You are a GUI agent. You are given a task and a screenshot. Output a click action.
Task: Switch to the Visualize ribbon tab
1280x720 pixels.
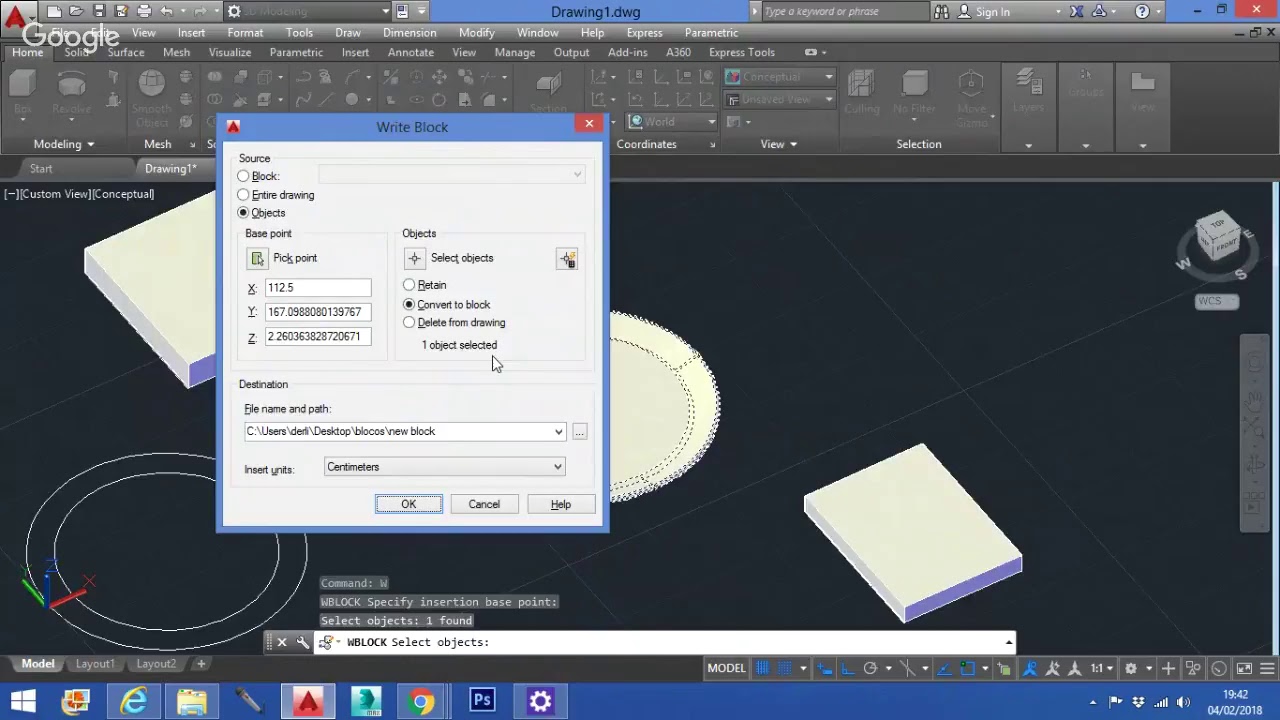[x=229, y=52]
